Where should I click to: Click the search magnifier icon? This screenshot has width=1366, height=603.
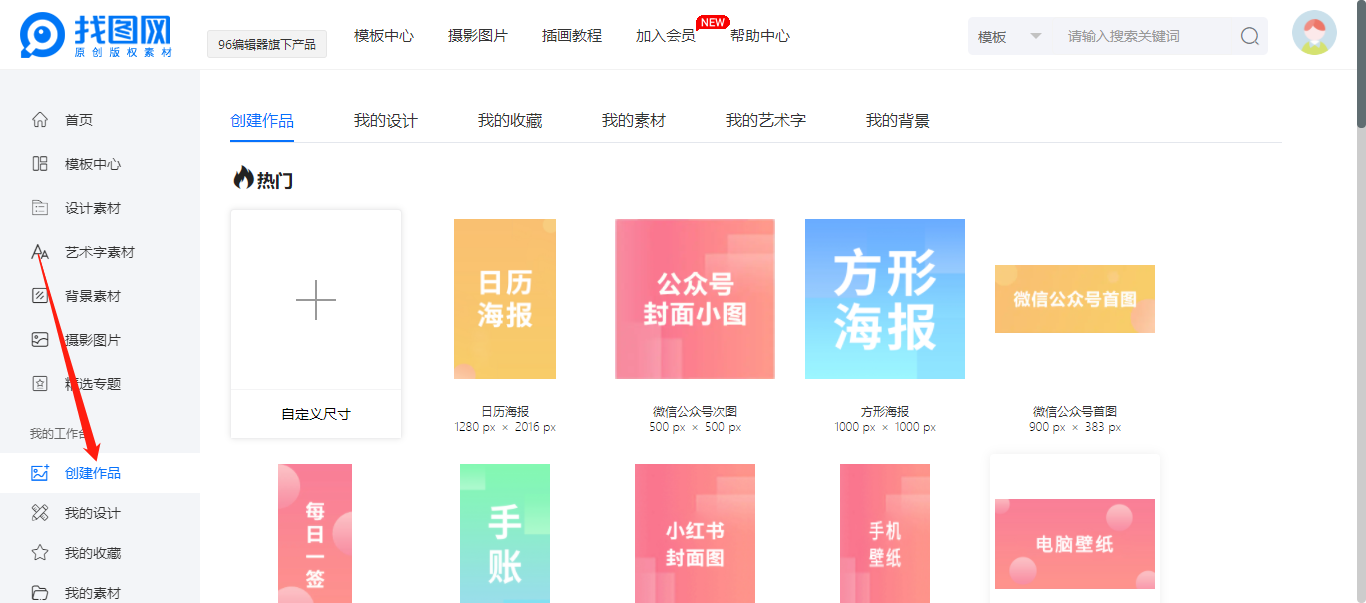(1249, 36)
